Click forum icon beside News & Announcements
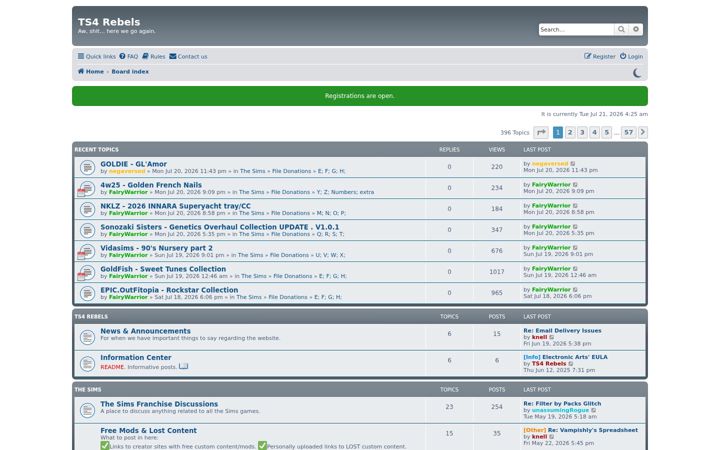 tap(87, 338)
